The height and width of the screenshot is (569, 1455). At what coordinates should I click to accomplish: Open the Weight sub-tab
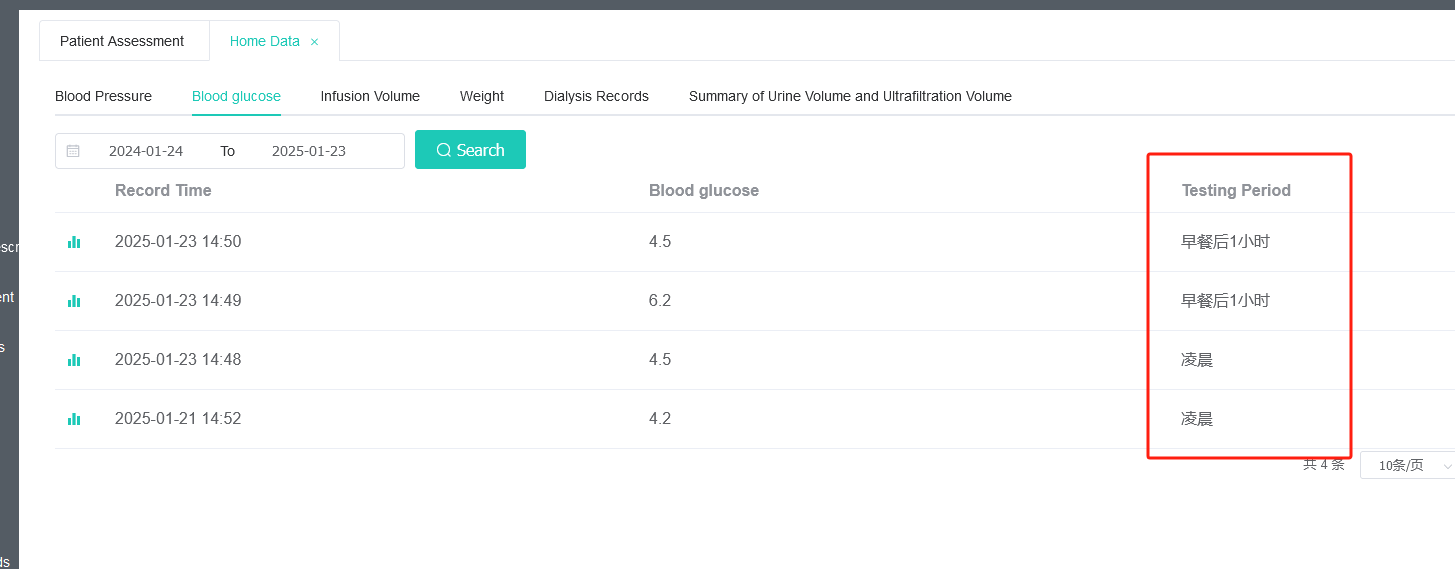482,96
